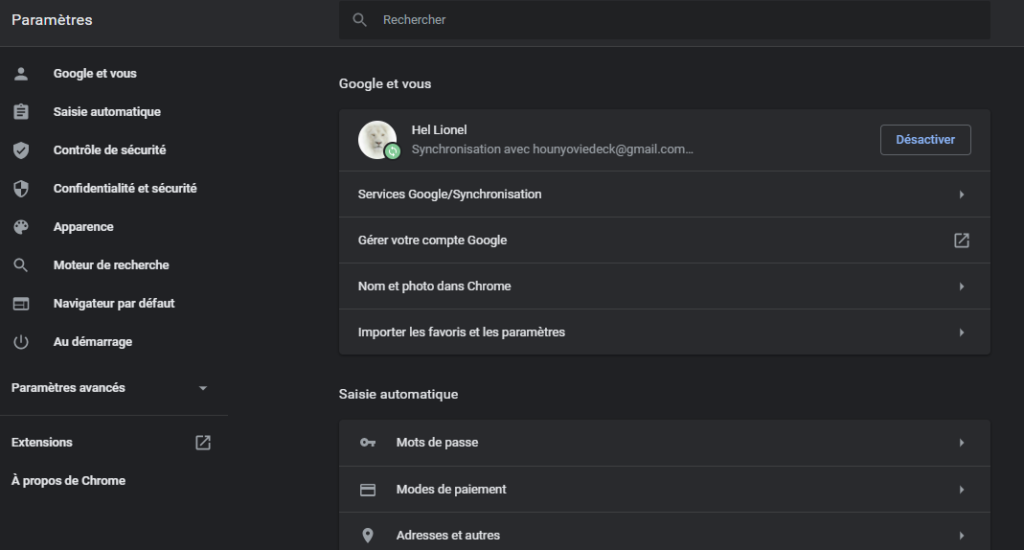This screenshot has height=550, width=1024.
Task: Click the Paramètres page title
Action: point(52,20)
